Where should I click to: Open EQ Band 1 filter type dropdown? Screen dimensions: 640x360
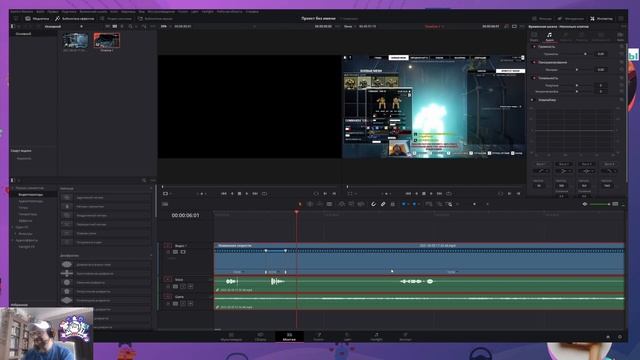[x=541, y=171]
